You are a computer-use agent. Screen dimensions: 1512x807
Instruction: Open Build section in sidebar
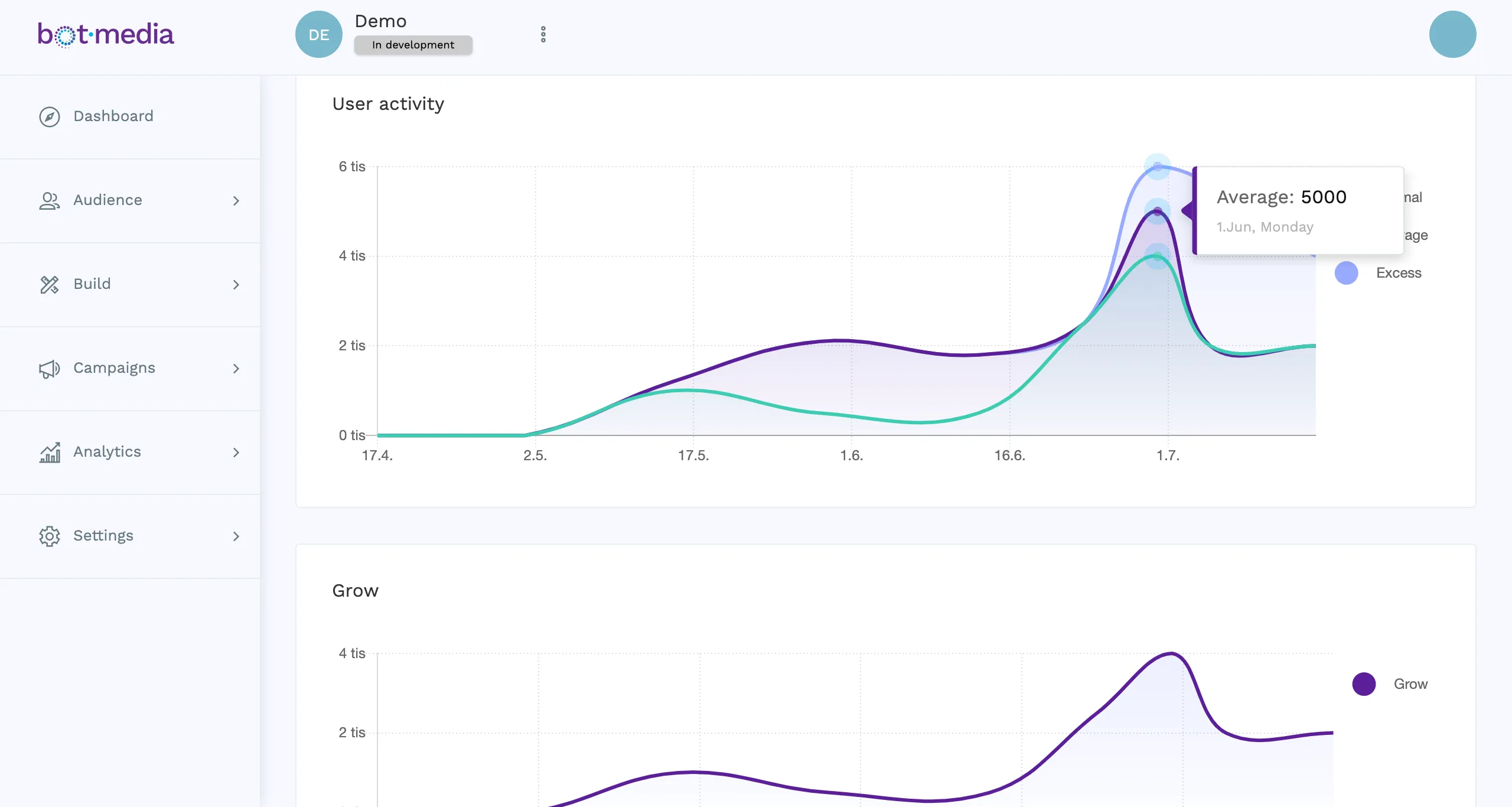click(130, 284)
